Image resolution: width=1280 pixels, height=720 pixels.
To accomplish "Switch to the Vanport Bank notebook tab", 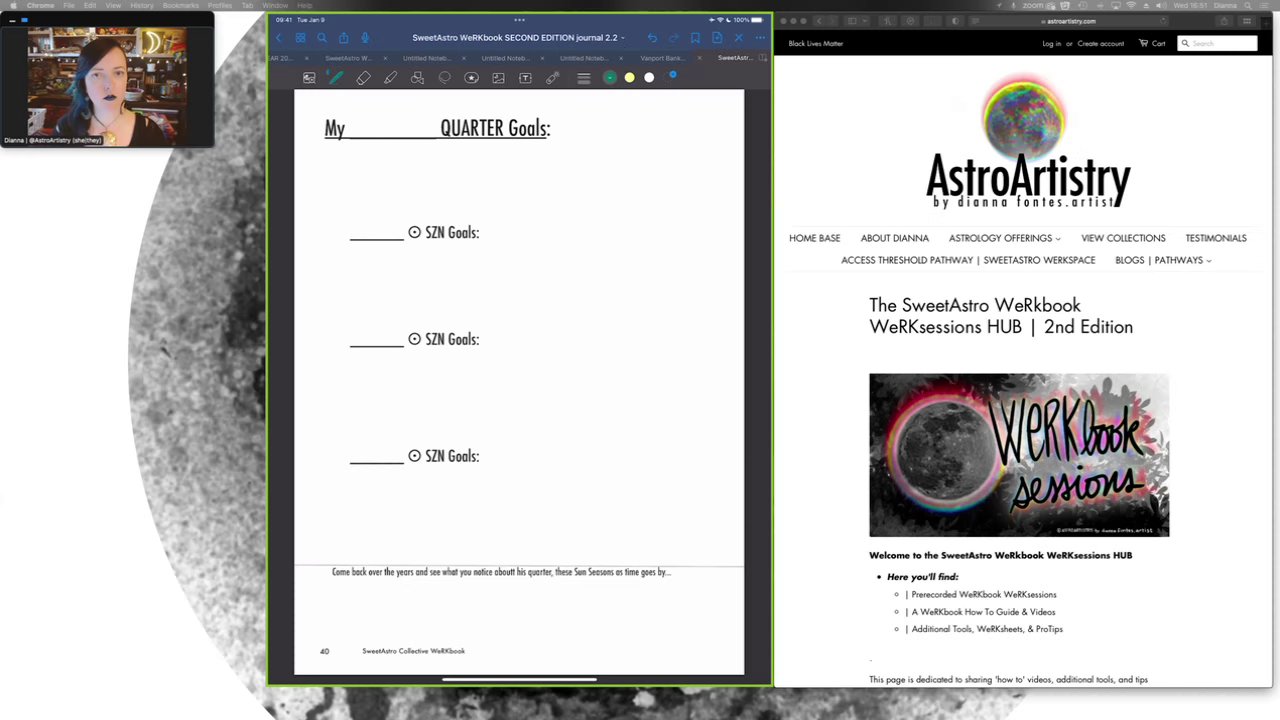I will tap(661, 58).
